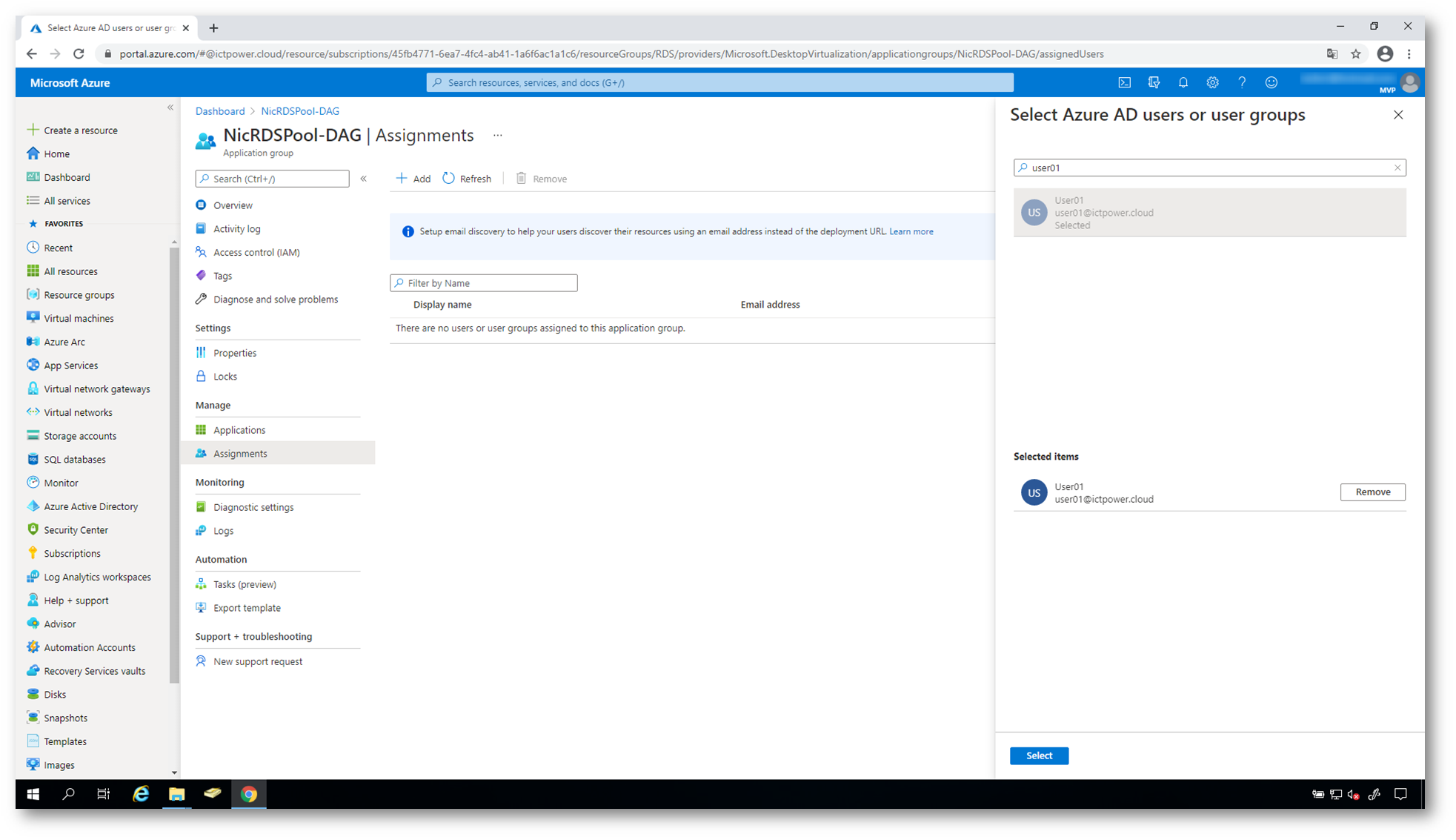1456x840 pixels.
Task: Collapse the Azure left navigation sidebar
Action: click(x=170, y=108)
